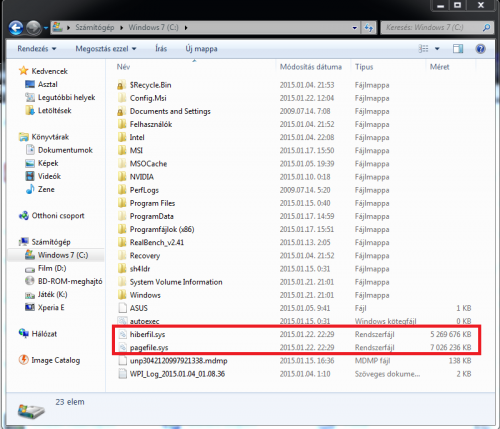Select the ProgramData folder
The width and height of the screenshot is (500, 429).
coord(152,216)
